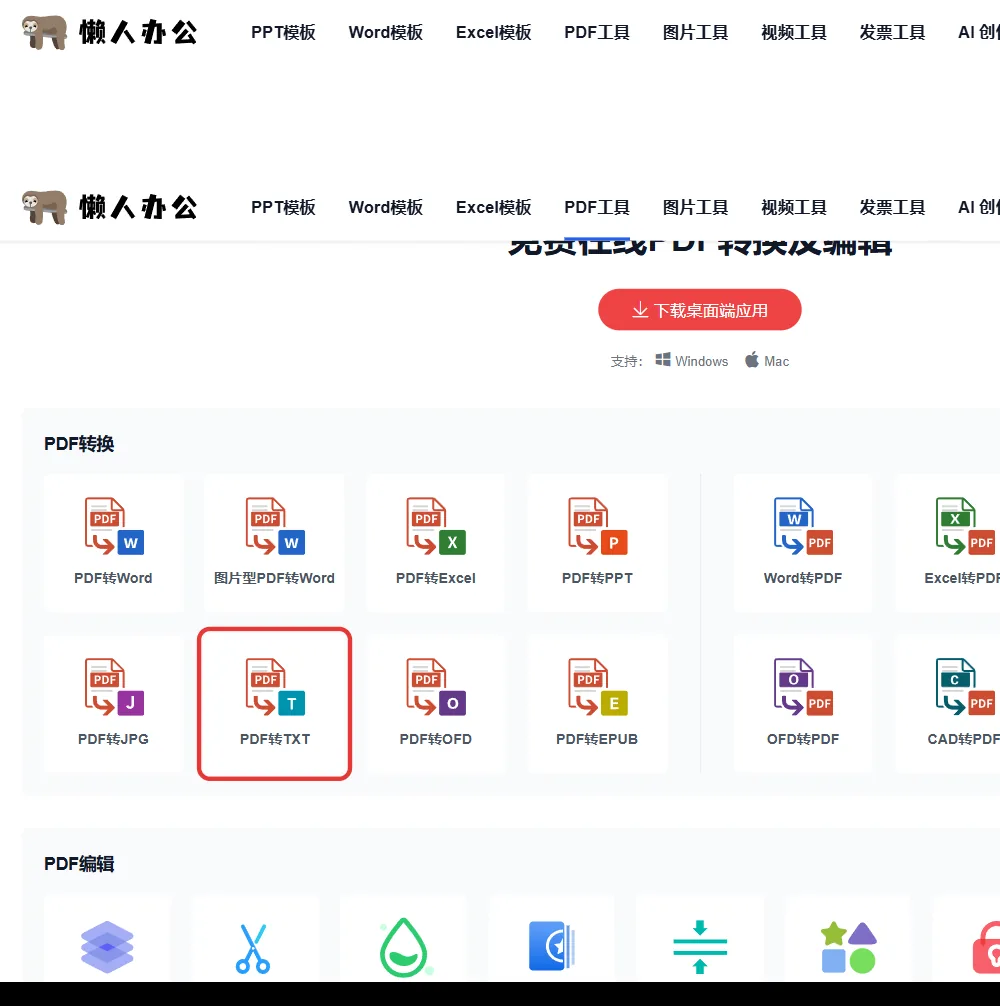Open the PDF转PPT converter card
Image resolution: width=1000 pixels, height=1006 pixels.
tap(597, 542)
